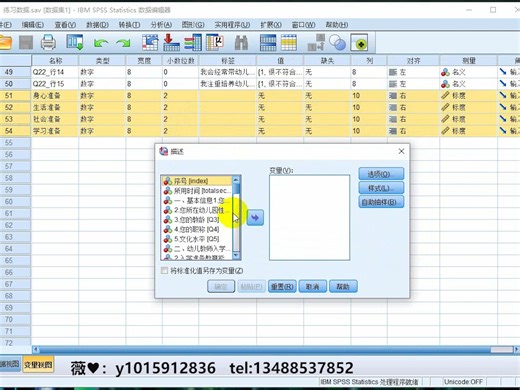Click variable name 社会准备 cell

(x=55, y=119)
